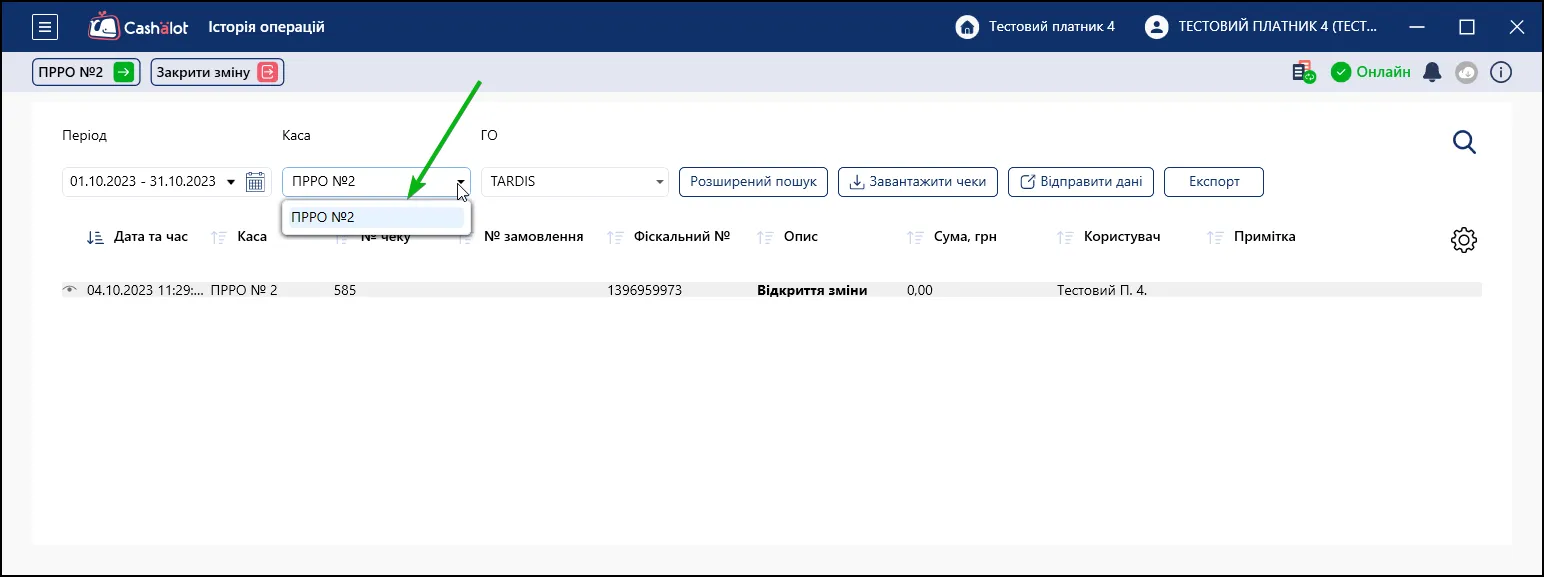This screenshot has width=1544, height=577.
Task: Open the hamburger main menu
Action: (x=45, y=27)
